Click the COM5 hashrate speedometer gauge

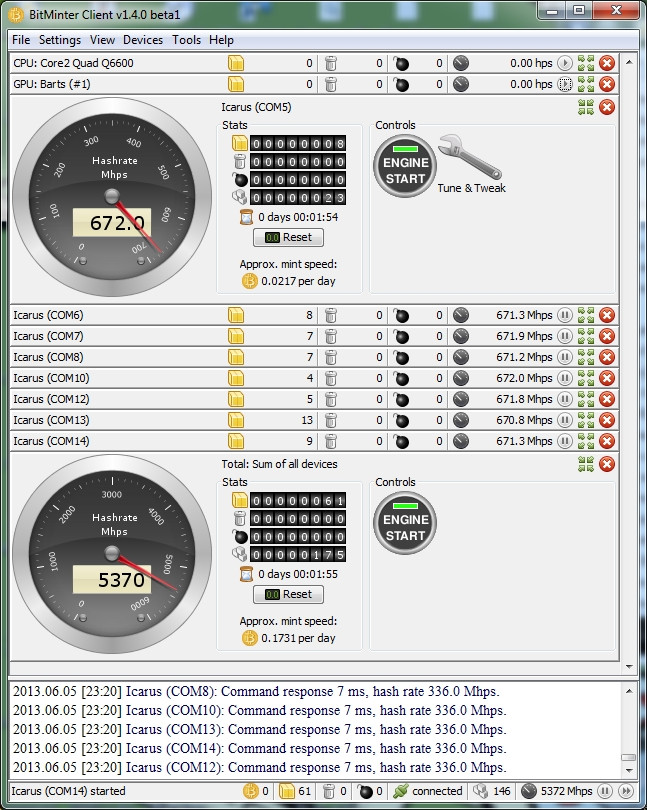tap(112, 197)
